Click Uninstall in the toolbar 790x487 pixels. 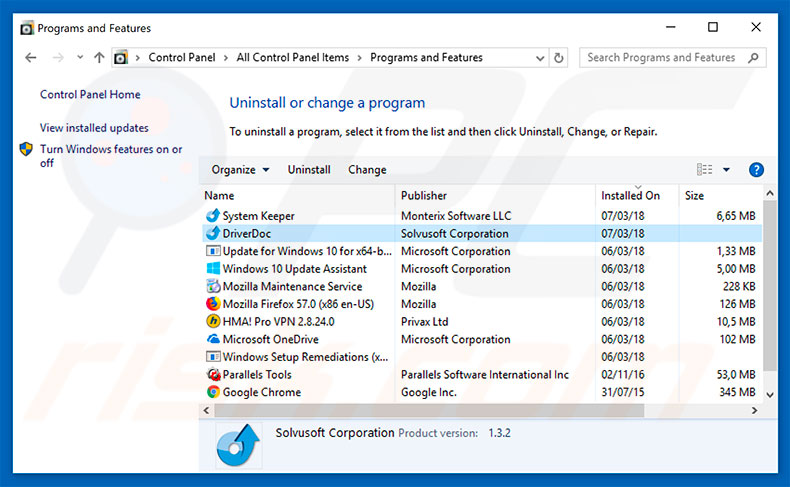pos(309,170)
